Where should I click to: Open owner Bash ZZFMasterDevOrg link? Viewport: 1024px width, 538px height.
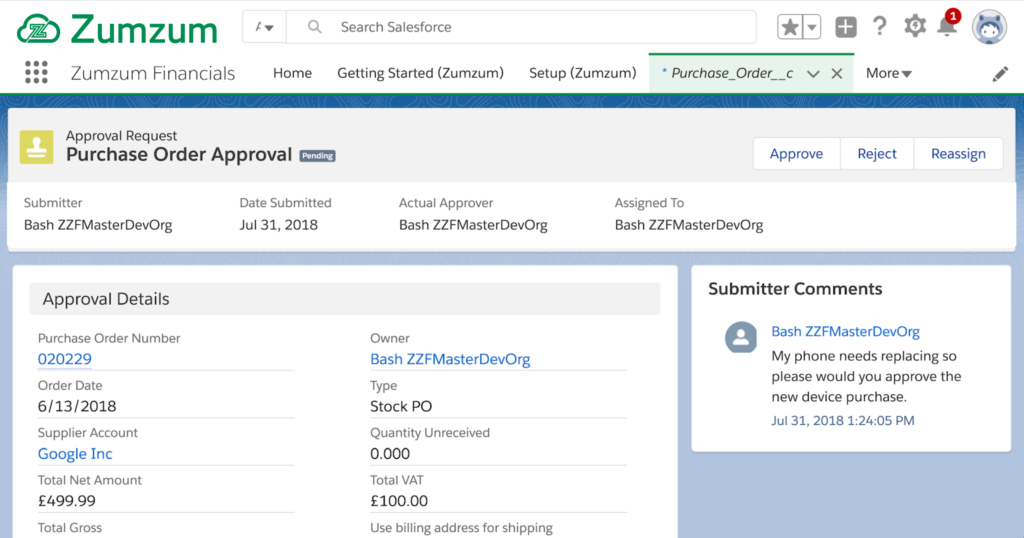[450, 359]
